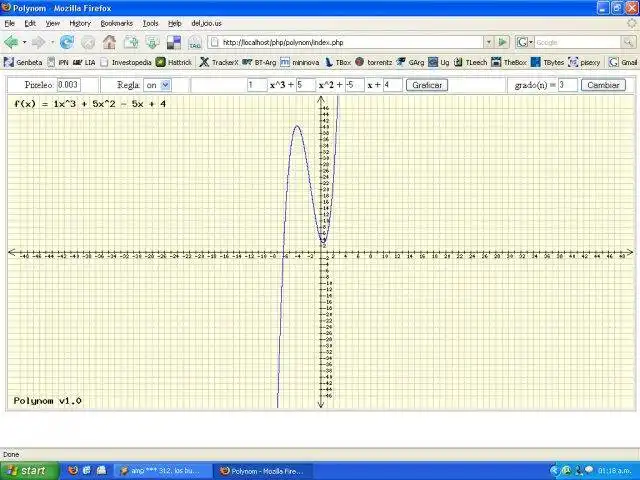Click the Show Desktop quick launch icon

(101, 471)
